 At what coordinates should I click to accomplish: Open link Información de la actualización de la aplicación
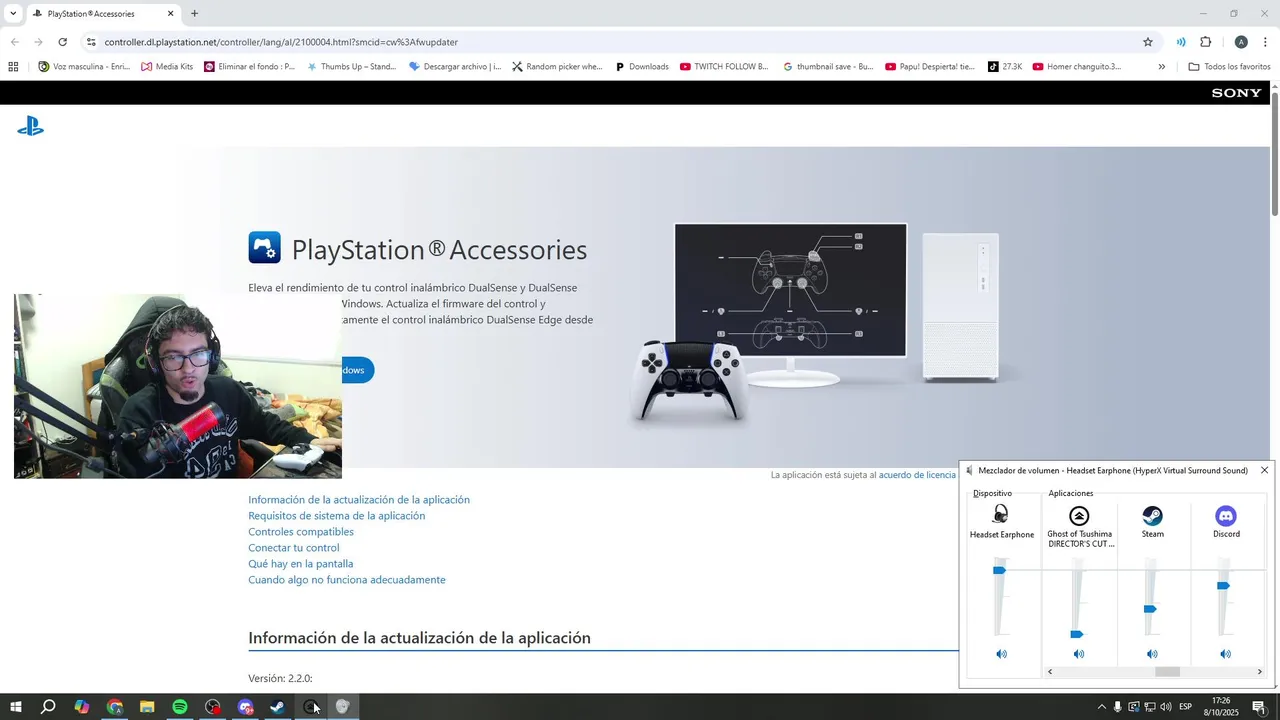[359, 500]
